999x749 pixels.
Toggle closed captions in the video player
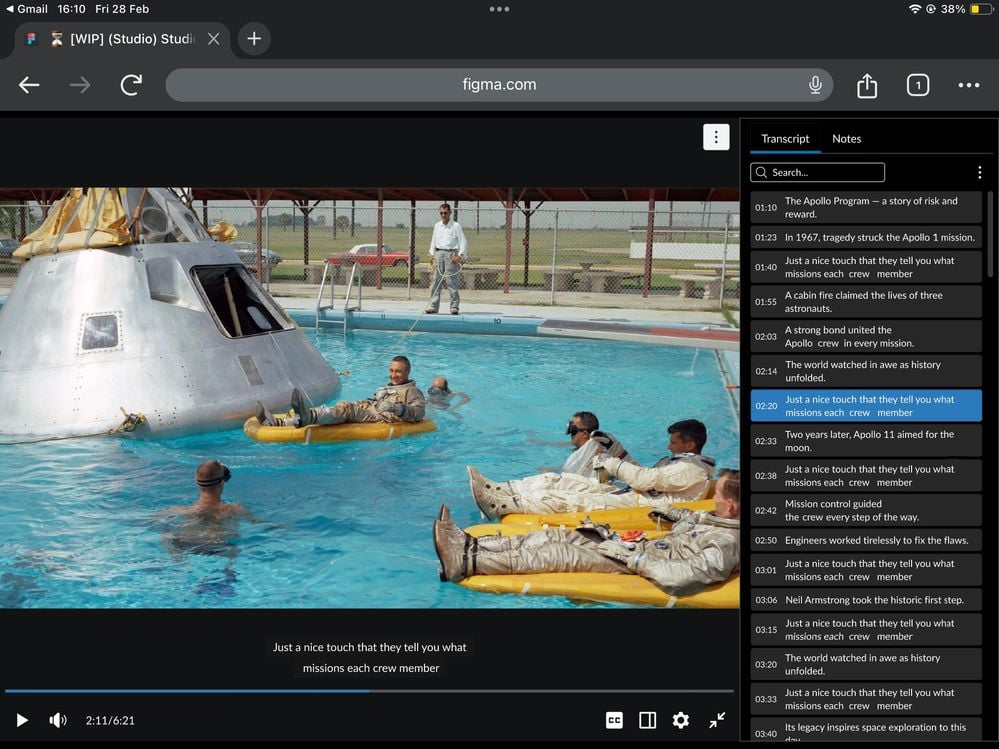tap(614, 720)
